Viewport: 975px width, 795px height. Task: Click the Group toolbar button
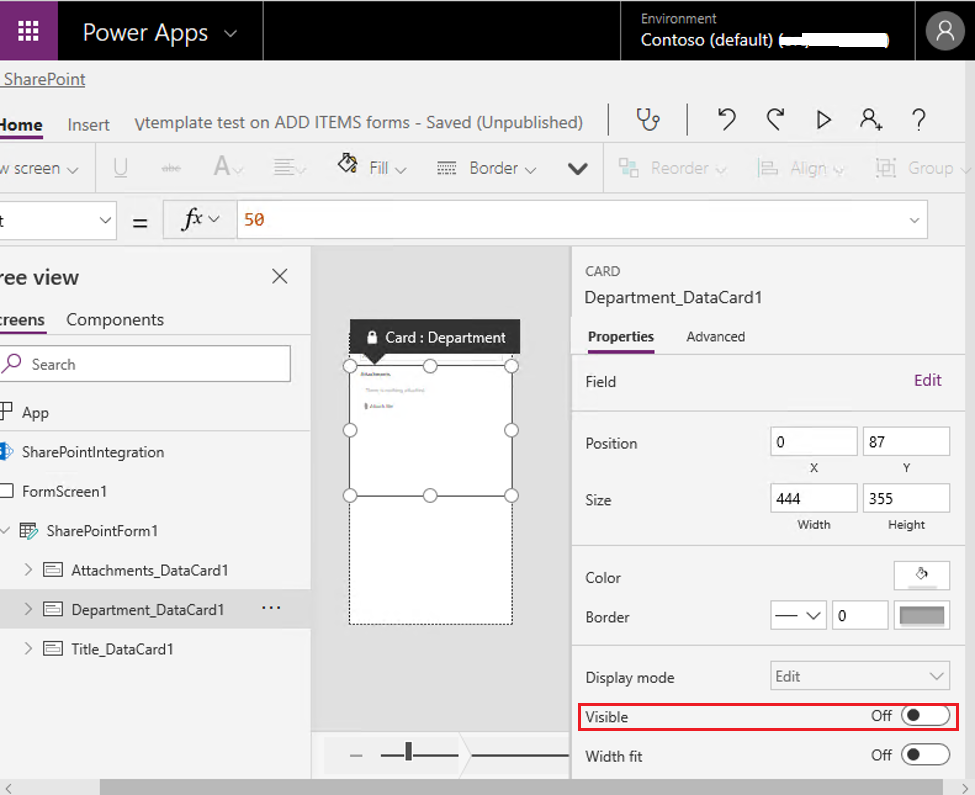point(922,168)
